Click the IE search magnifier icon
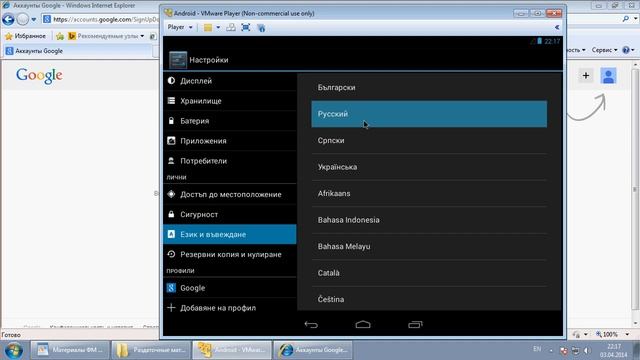Screen dimensions: 640x360 point(626,19)
